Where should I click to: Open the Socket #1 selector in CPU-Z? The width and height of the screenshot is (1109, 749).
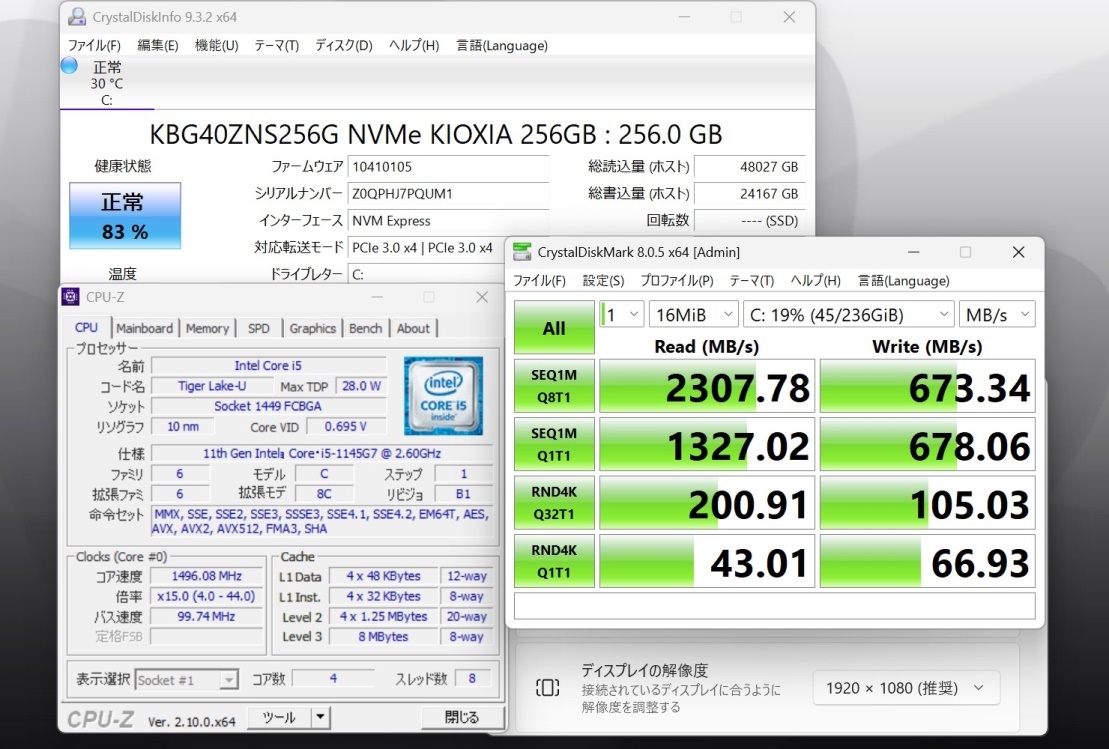[187, 679]
